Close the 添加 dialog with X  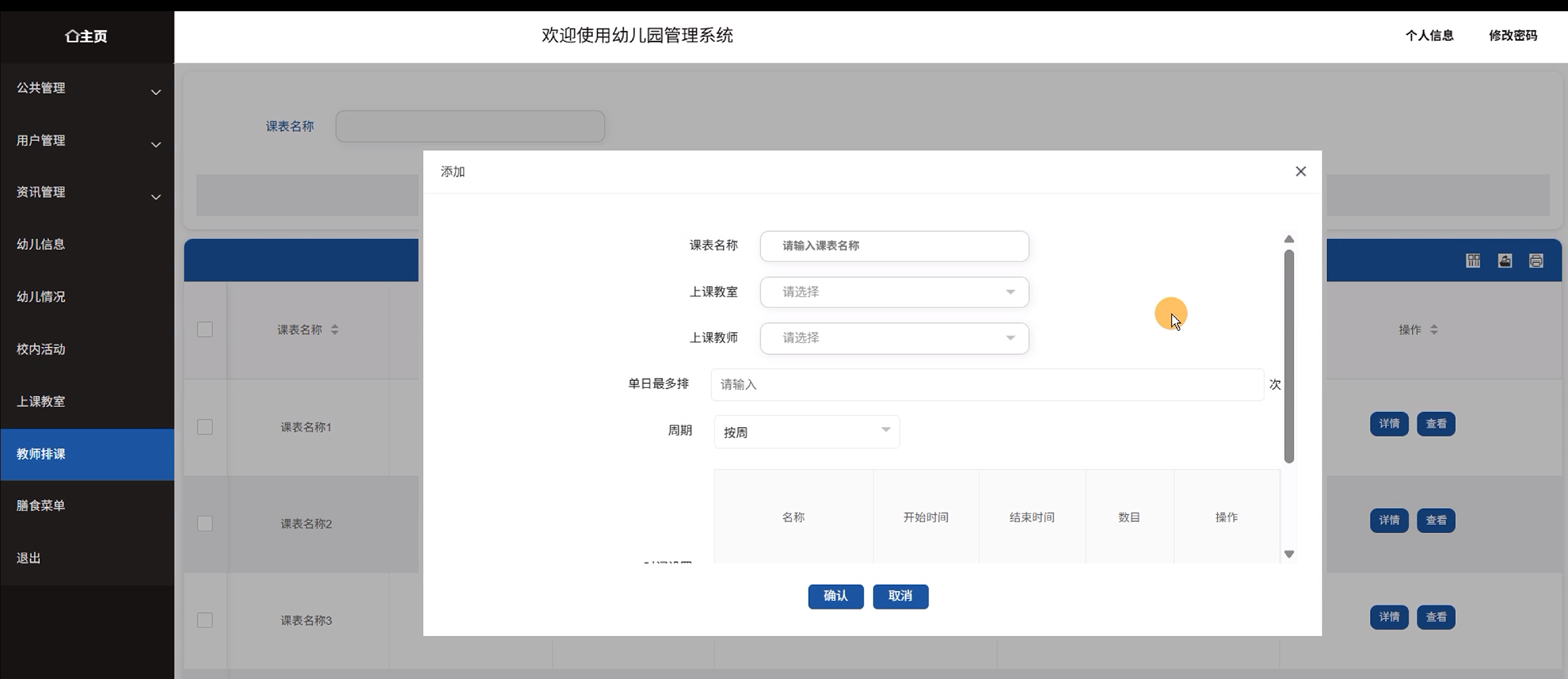pos(1301,172)
